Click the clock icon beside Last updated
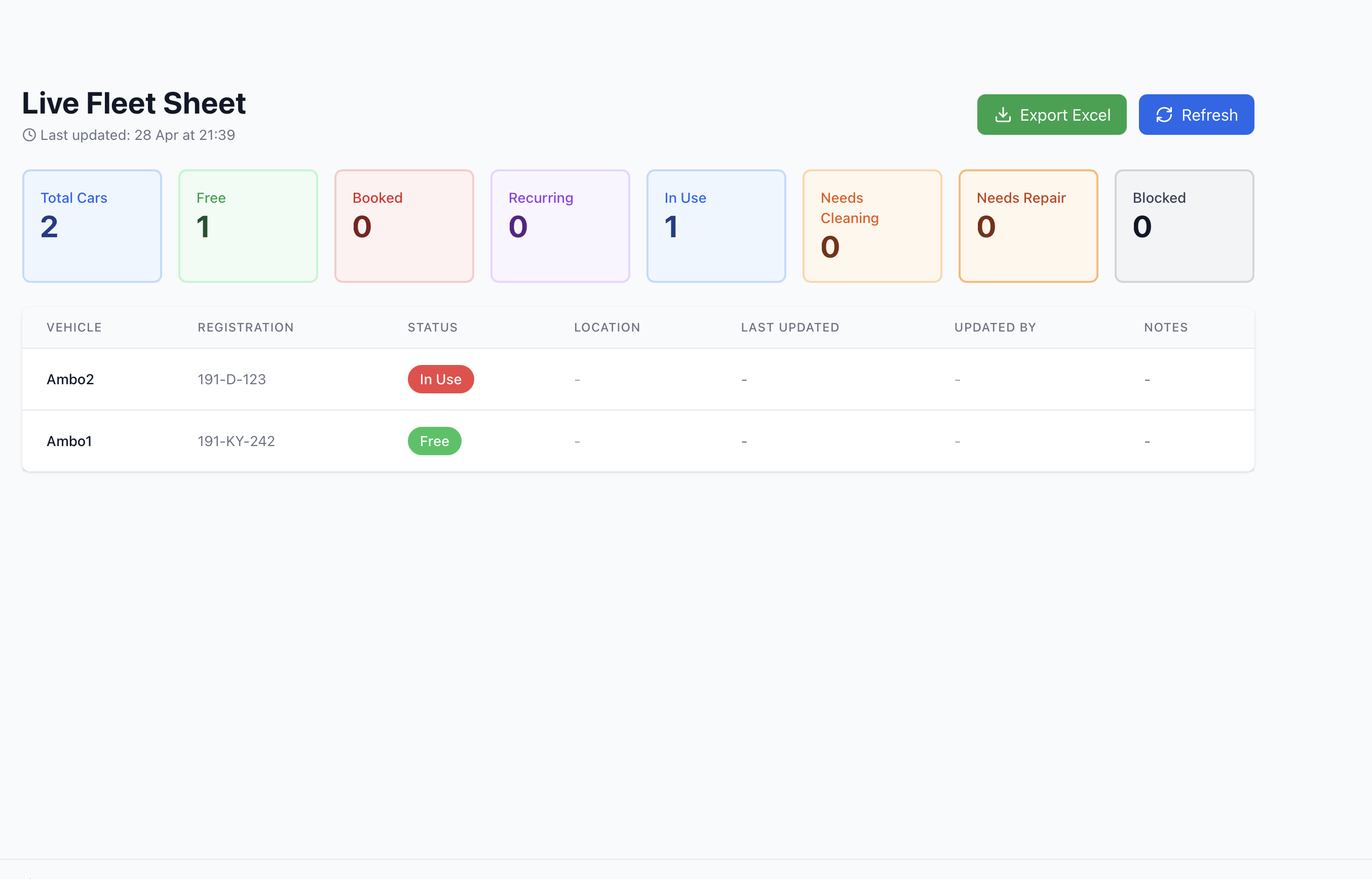The width and height of the screenshot is (1372, 879). click(x=29, y=135)
